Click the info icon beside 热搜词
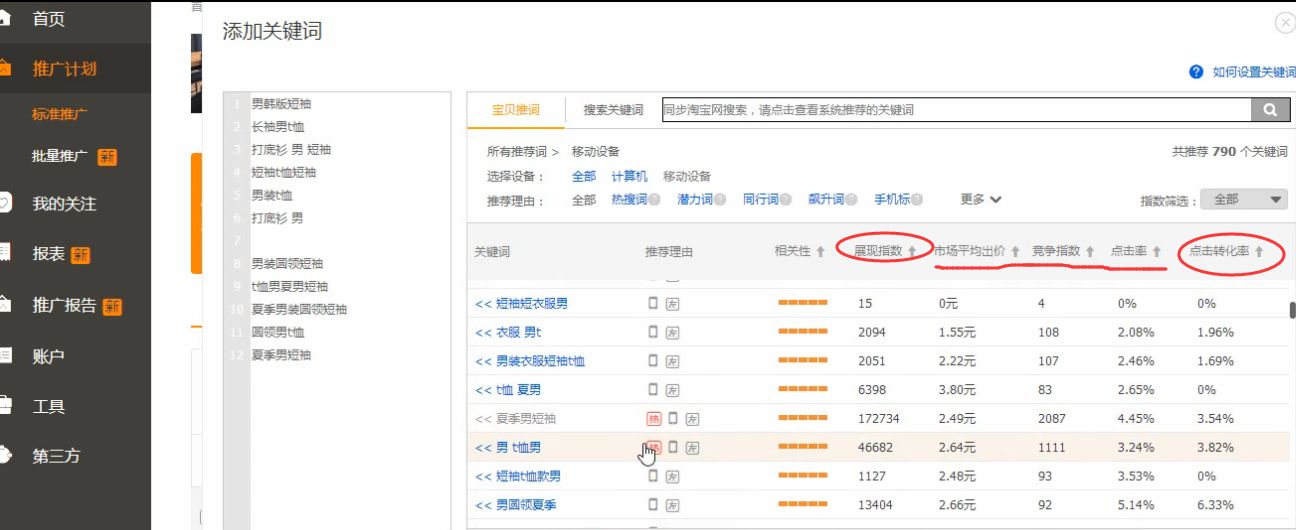The width and height of the screenshot is (1296, 530). pyautogui.click(x=654, y=200)
